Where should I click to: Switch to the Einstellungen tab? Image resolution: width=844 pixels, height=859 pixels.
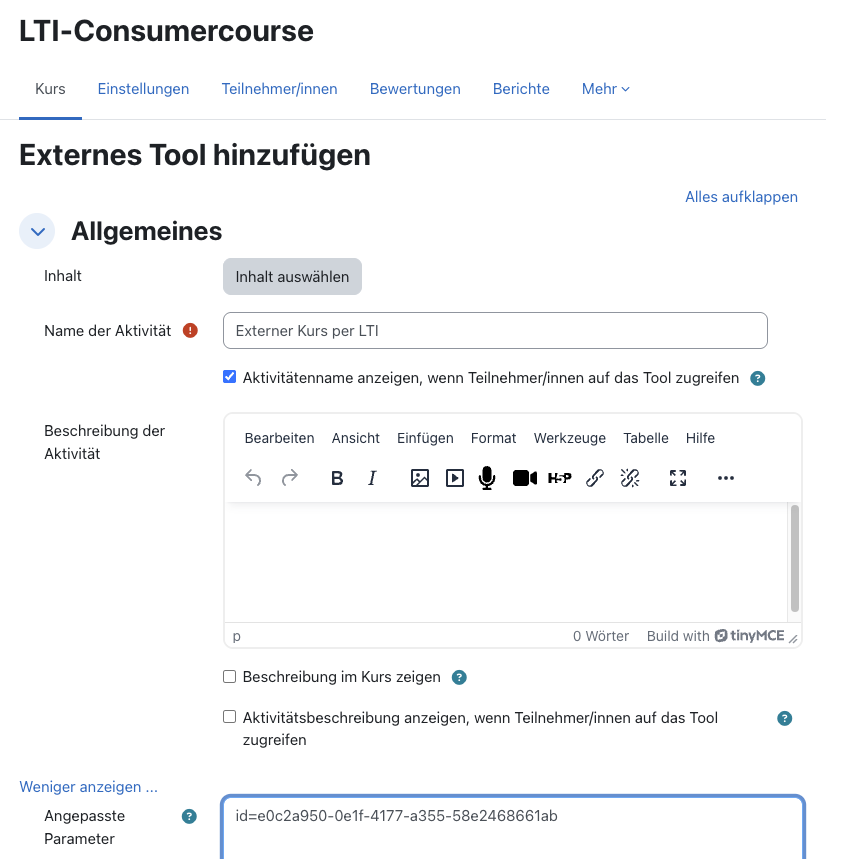tap(143, 89)
